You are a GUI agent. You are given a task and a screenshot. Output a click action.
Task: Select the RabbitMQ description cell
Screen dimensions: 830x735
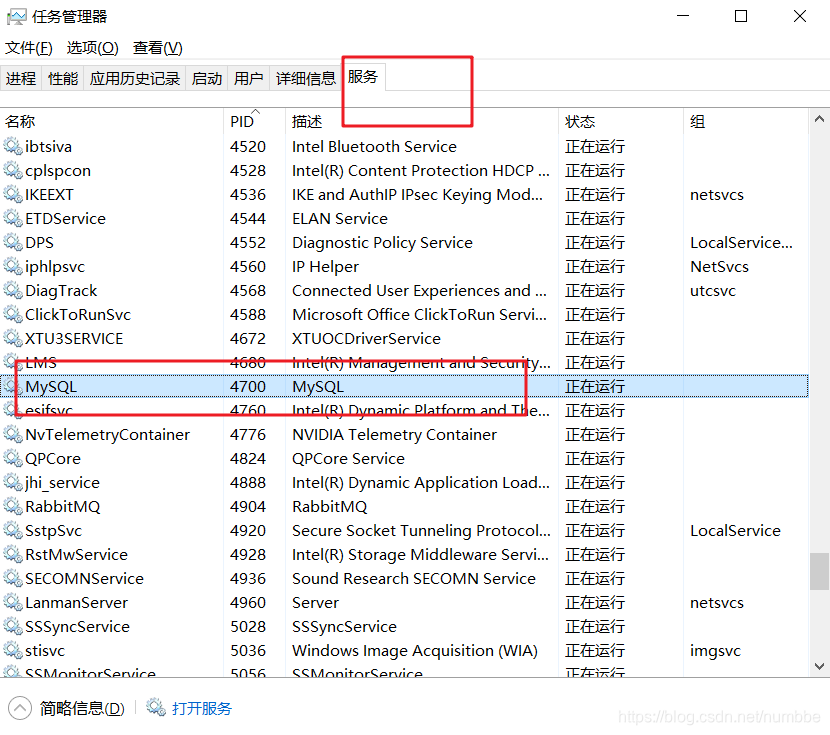coord(329,506)
